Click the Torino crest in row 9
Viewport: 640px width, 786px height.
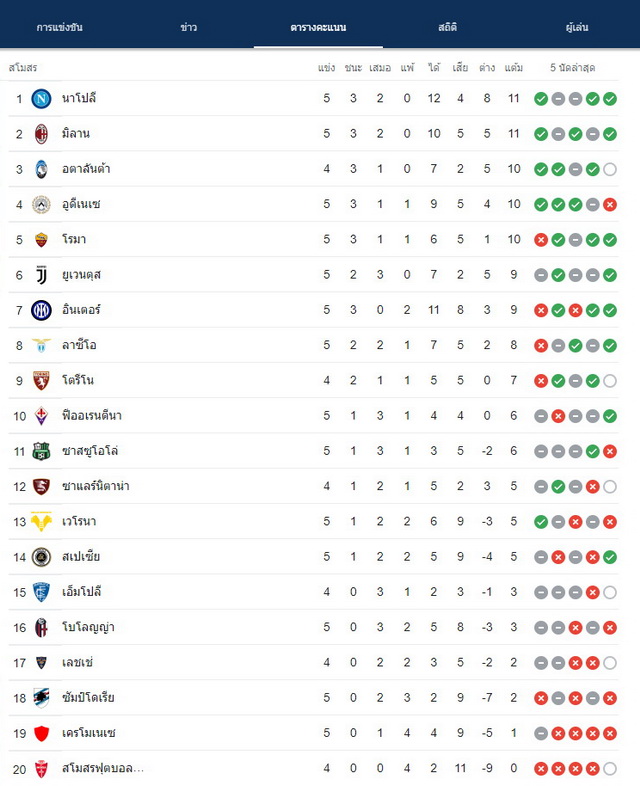pos(41,380)
